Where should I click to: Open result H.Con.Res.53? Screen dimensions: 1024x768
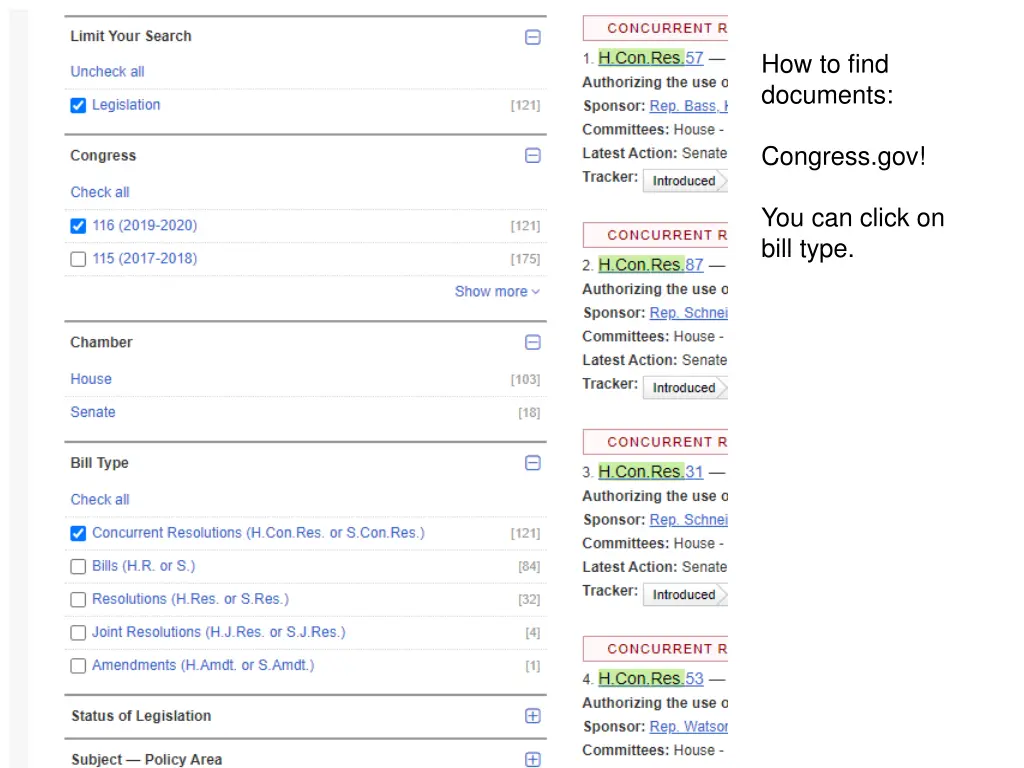pyautogui.click(x=650, y=679)
